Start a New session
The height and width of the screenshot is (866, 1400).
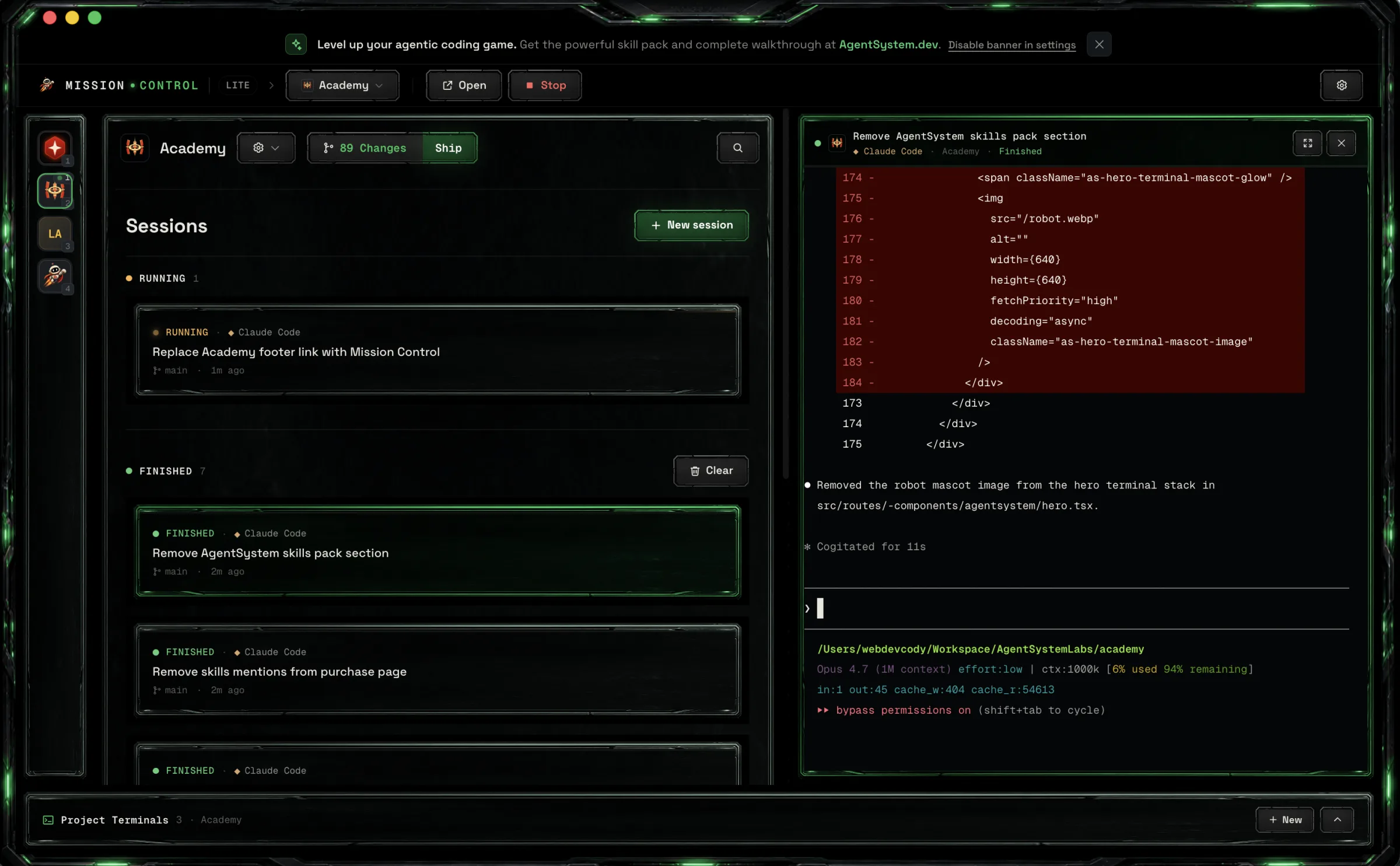click(691, 225)
